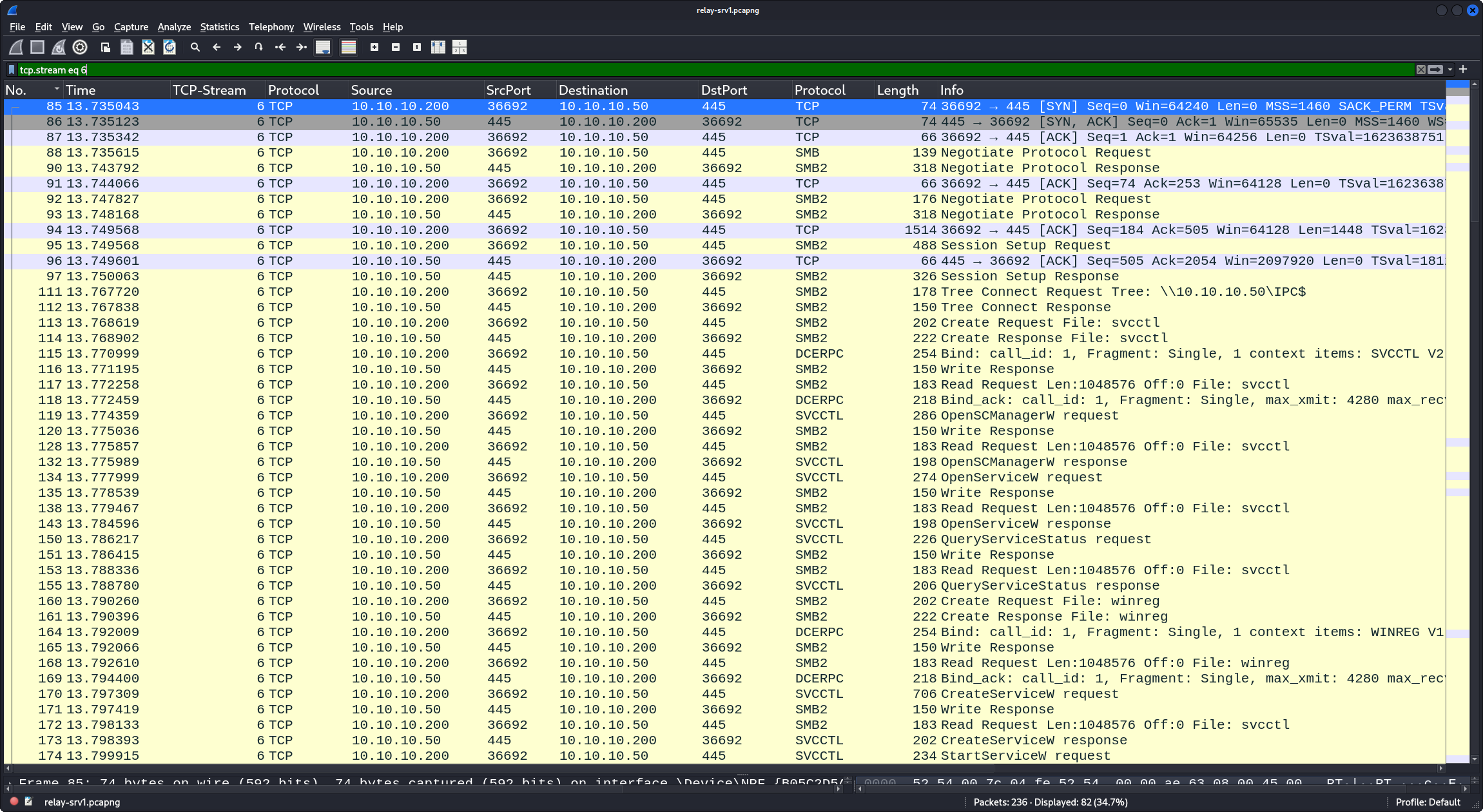Image resolution: width=1483 pixels, height=812 pixels.
Task: Select packet 111 Tree Connect Request IPC$
Action: [724, 292]
